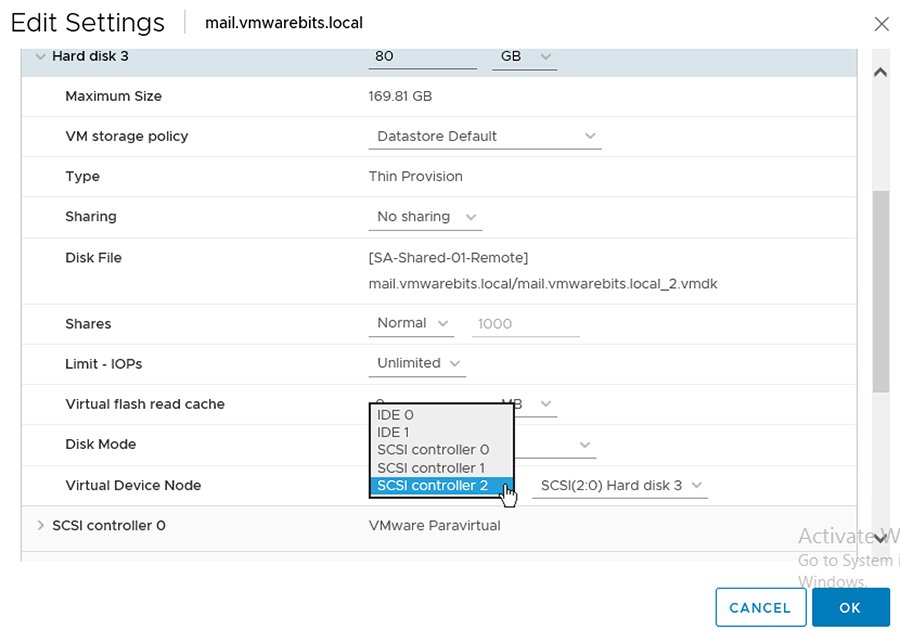Open the Sharing dropdown showing No sharing

424,216
